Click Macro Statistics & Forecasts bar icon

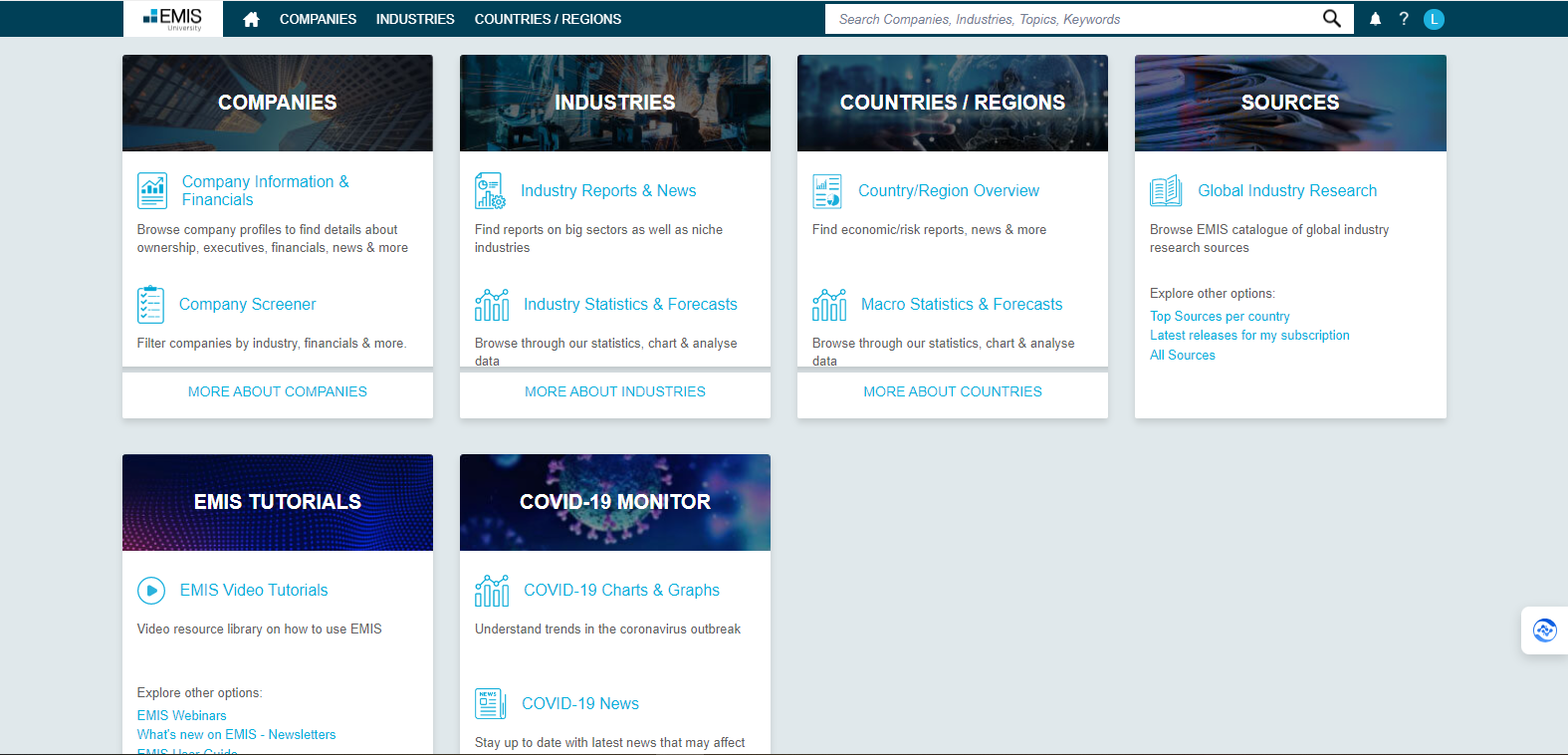click(829, 305)
